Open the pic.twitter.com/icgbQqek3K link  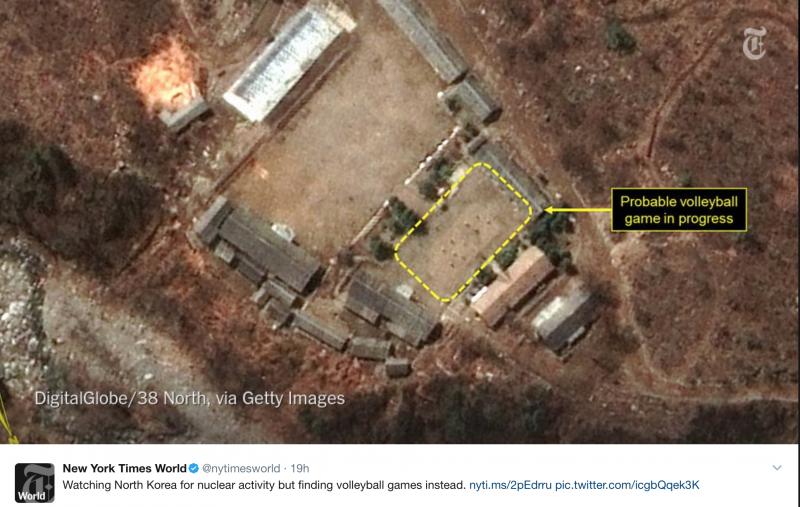click(627, 485)
